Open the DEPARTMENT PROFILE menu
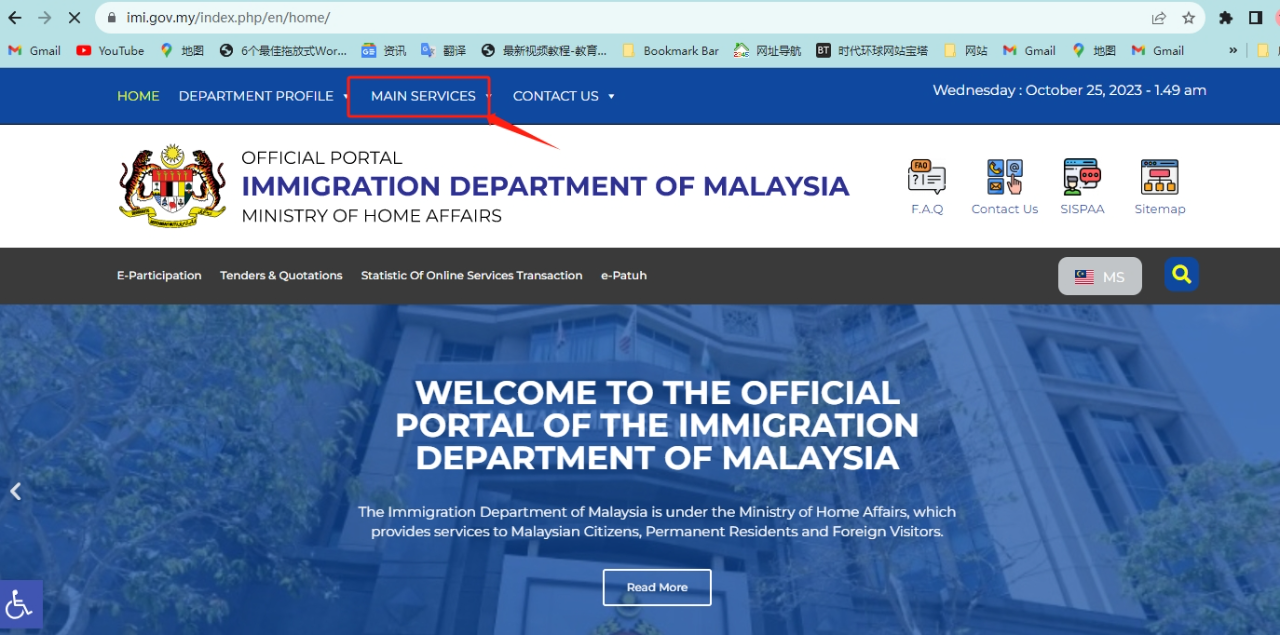 (256, 96)
